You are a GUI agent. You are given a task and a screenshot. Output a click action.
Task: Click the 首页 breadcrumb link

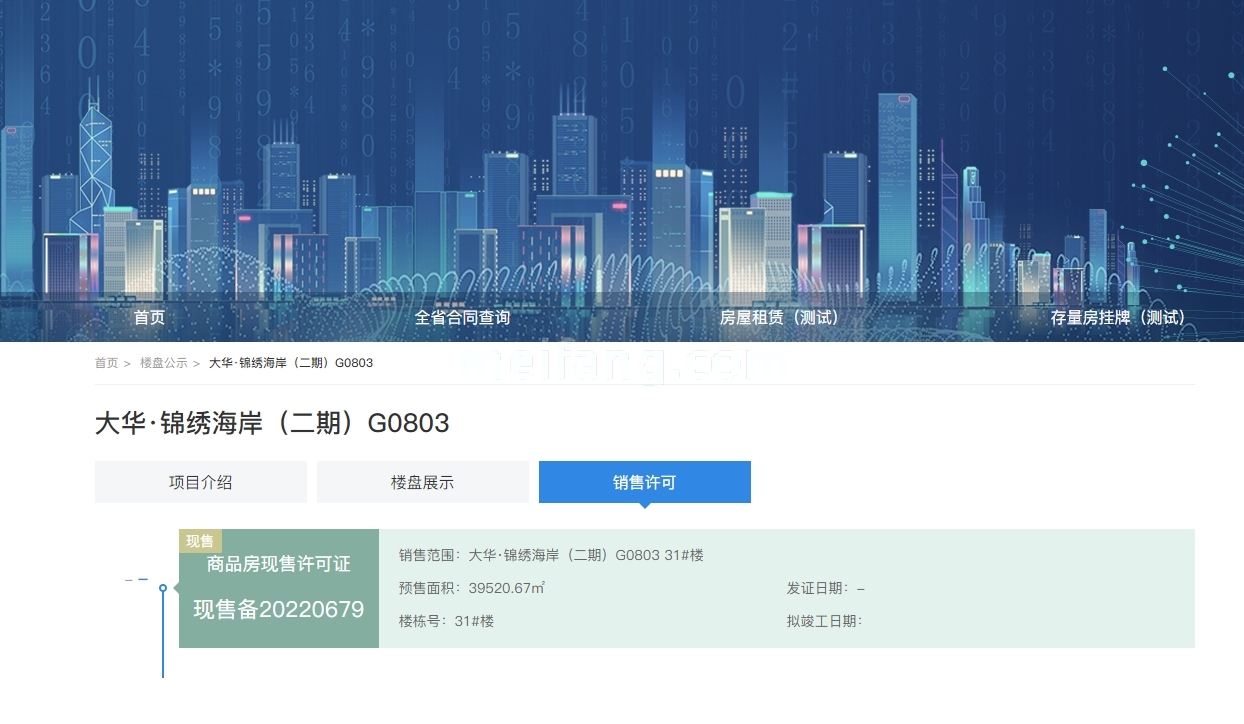[106, 363]
